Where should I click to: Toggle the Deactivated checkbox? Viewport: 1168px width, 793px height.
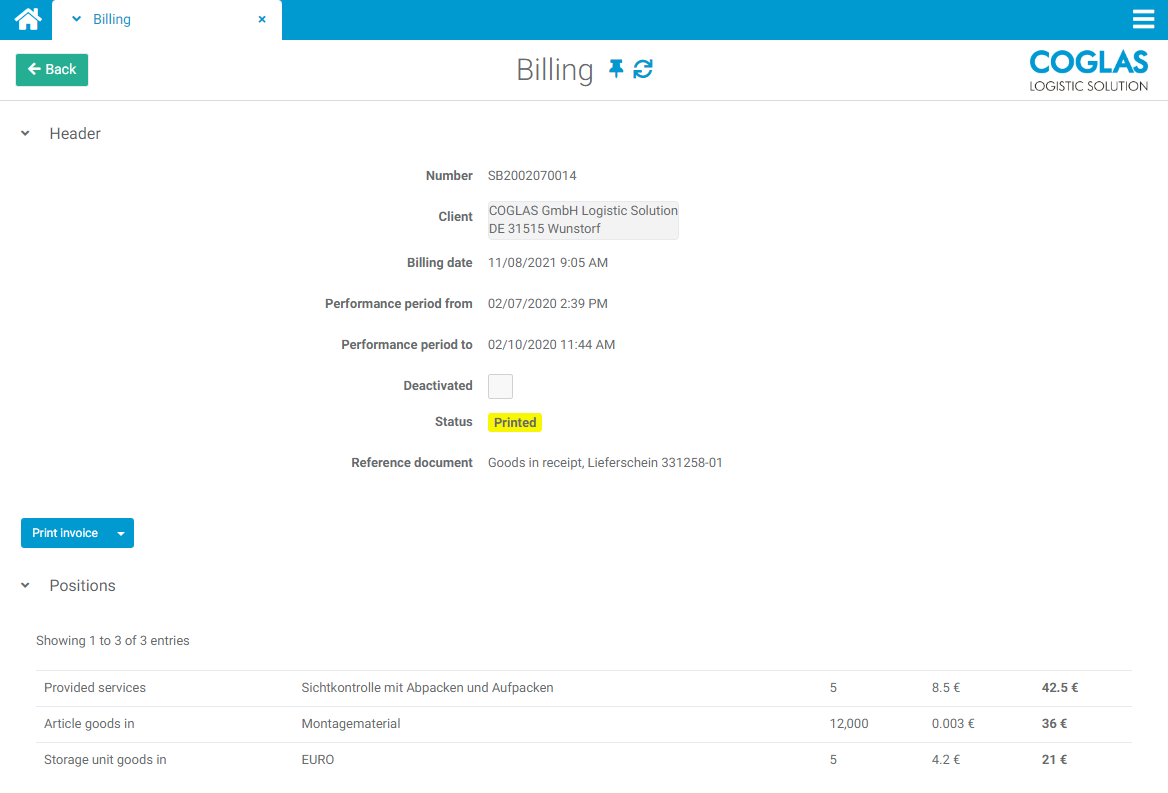coord(500,386)
